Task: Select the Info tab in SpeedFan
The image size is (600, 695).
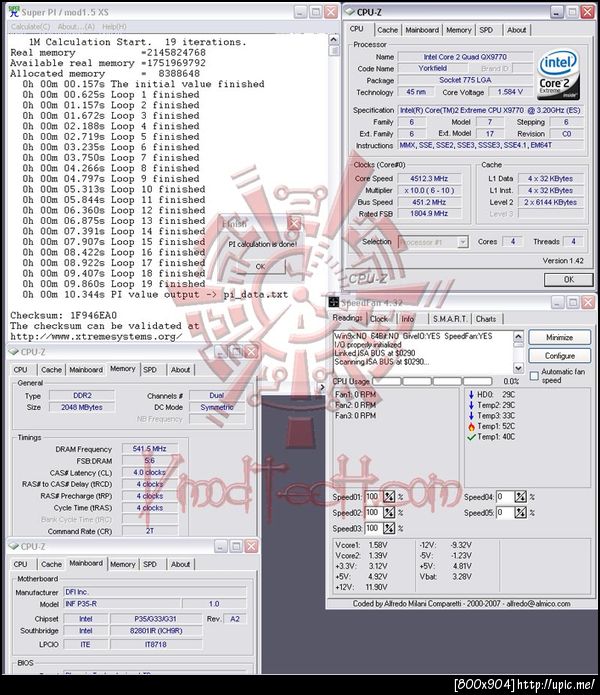Action: pyautogui.click(x=408, y=319)
